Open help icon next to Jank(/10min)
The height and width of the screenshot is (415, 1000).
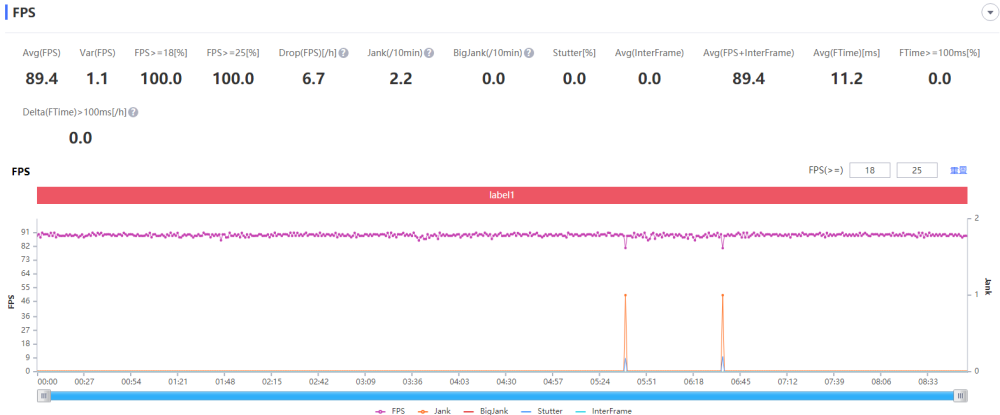pyautogui.click(x=429, y=53)
